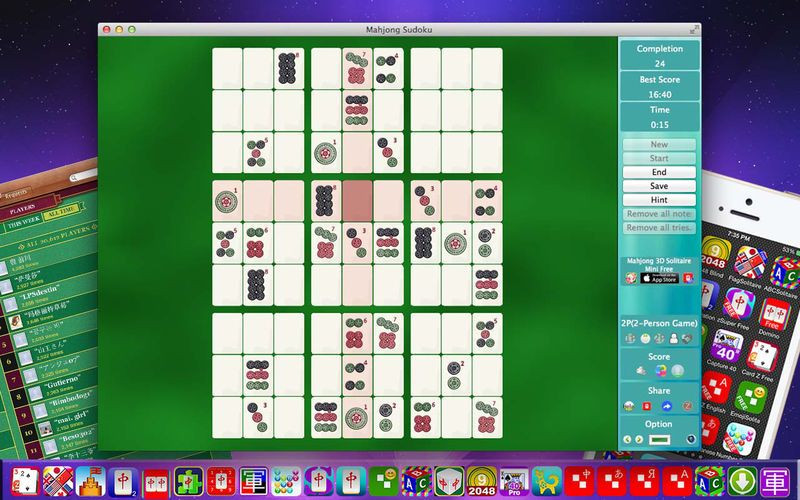
Task: Select the dark-highlighted empty cell in center block
Action: (357, 201)
